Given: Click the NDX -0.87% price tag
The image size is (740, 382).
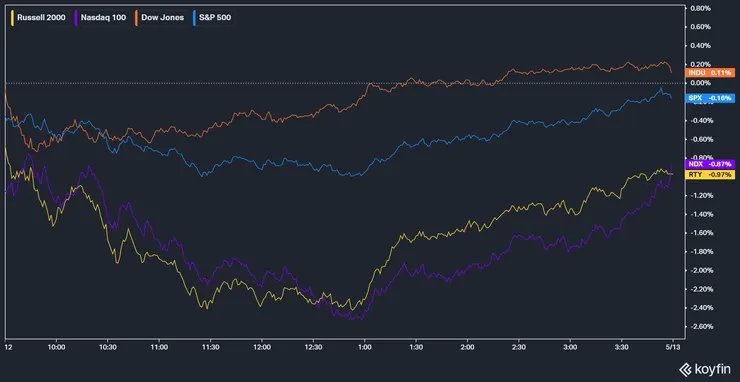Looking at the screenshot, I should coord(709,164).
